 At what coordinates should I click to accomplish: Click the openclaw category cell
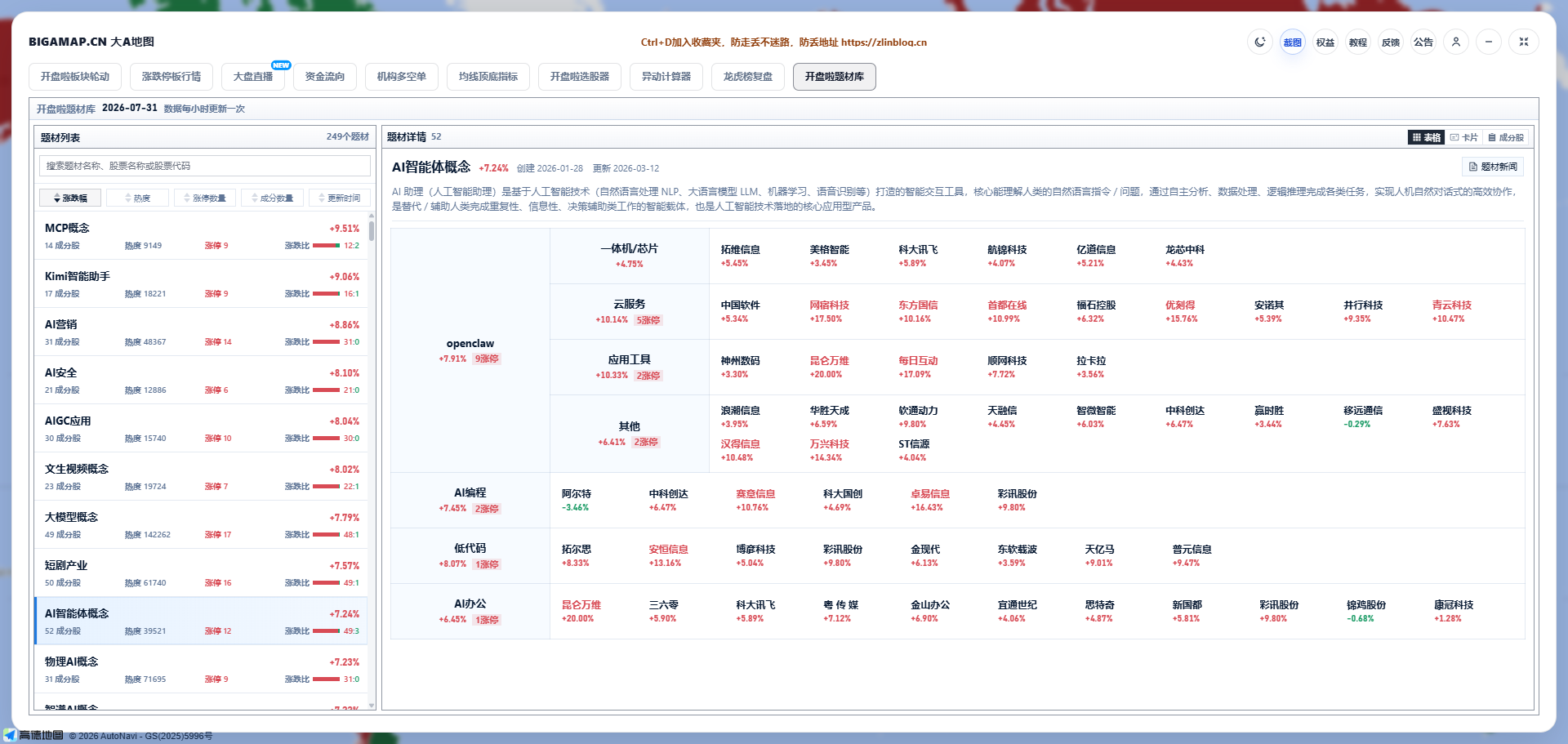[x=470, y=350]
